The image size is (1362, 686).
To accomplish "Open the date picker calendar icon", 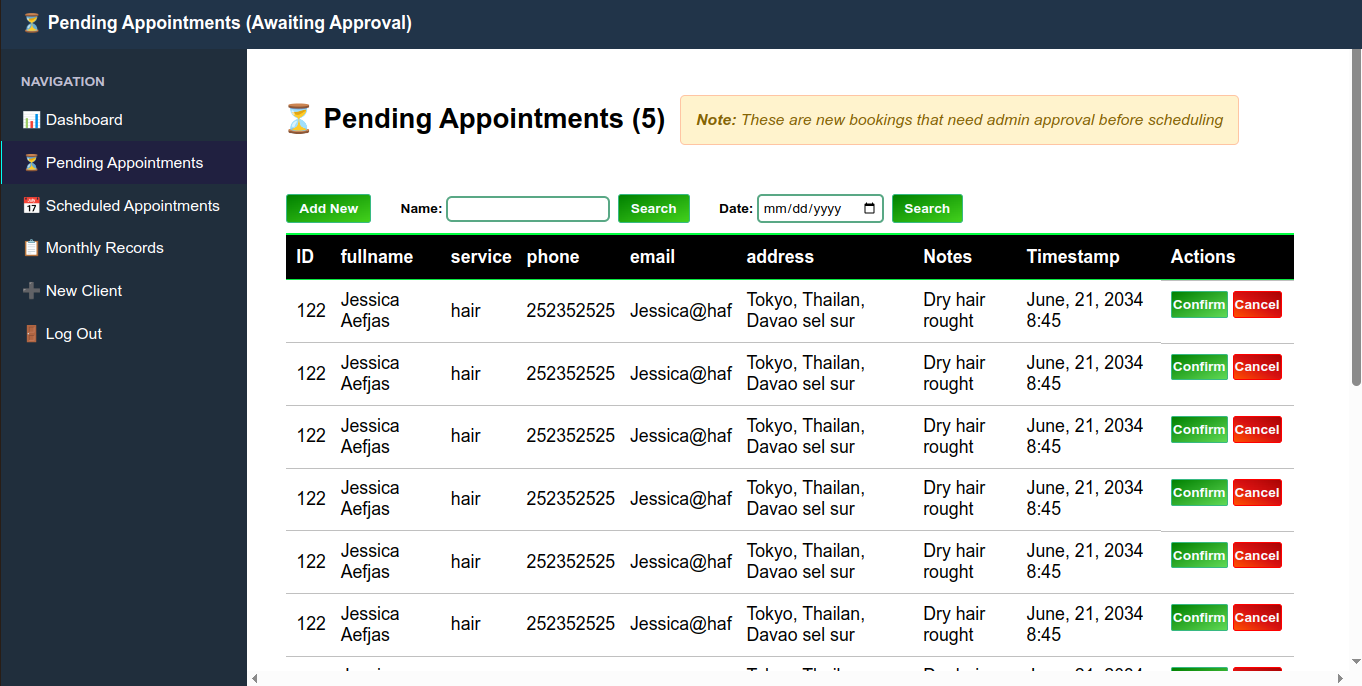I will (869, 209).
